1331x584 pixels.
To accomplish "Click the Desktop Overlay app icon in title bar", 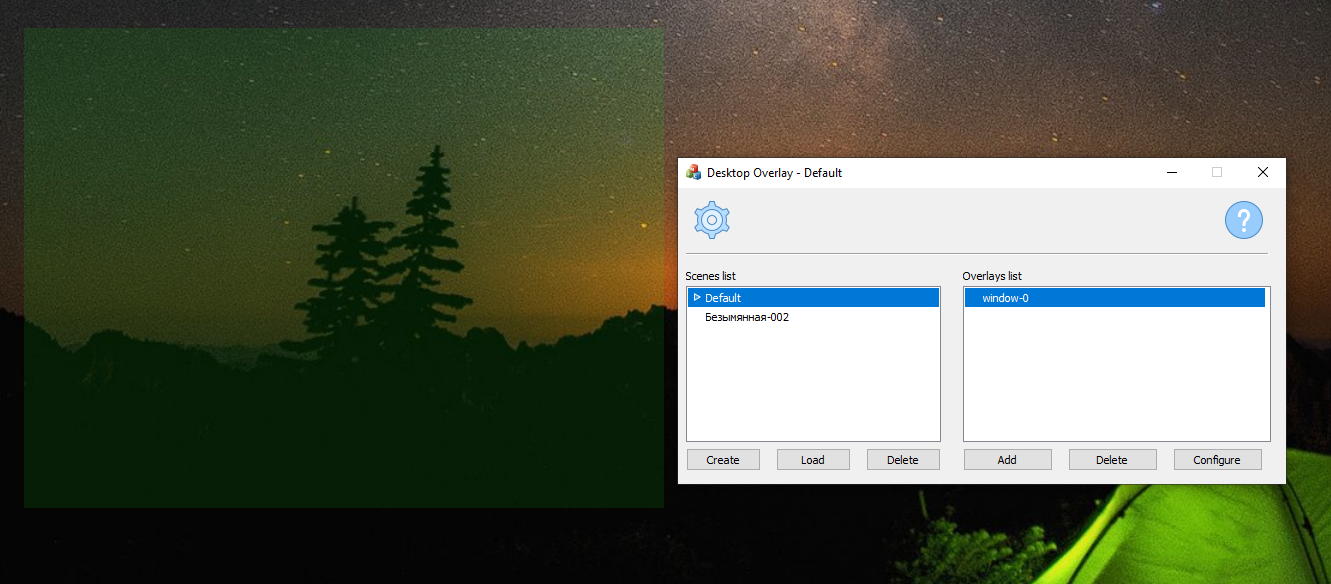I will (693, 172).
